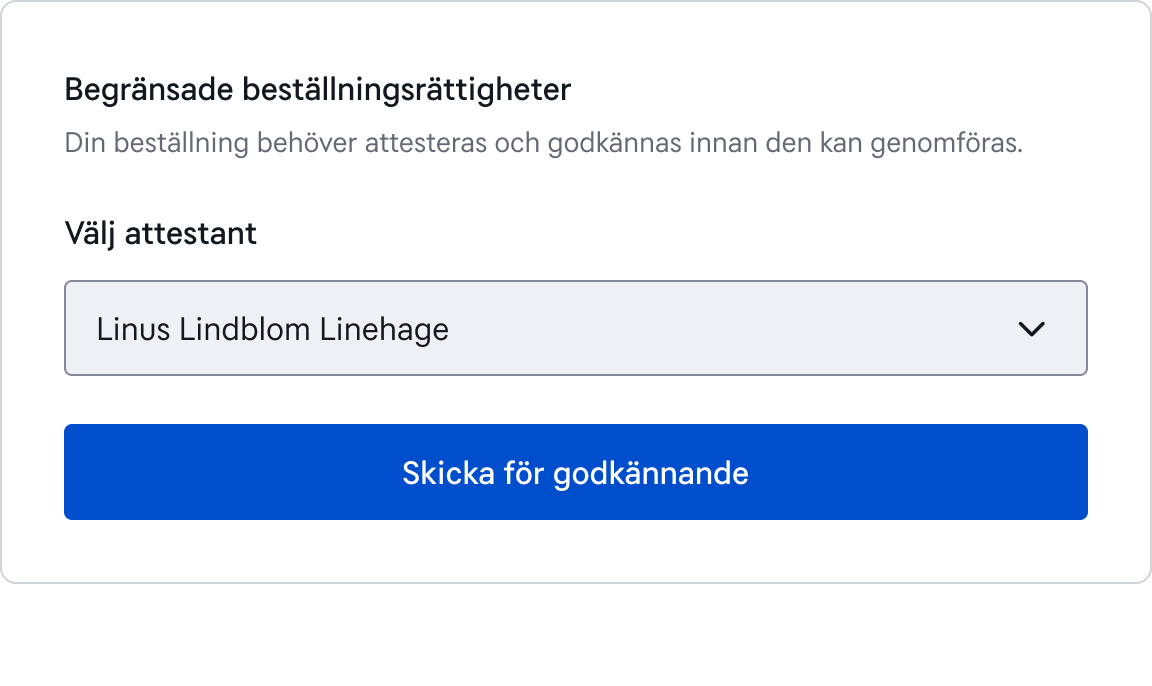1152x686 pixels.
Task: Expand the attestant list via the down arrow
Action: point(1032,329)
